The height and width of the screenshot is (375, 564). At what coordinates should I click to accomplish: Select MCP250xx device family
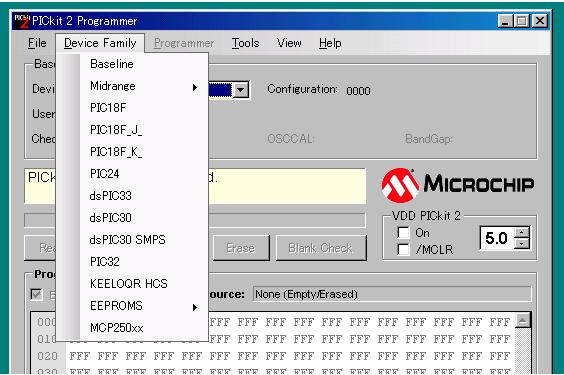[x=132, y=328]
